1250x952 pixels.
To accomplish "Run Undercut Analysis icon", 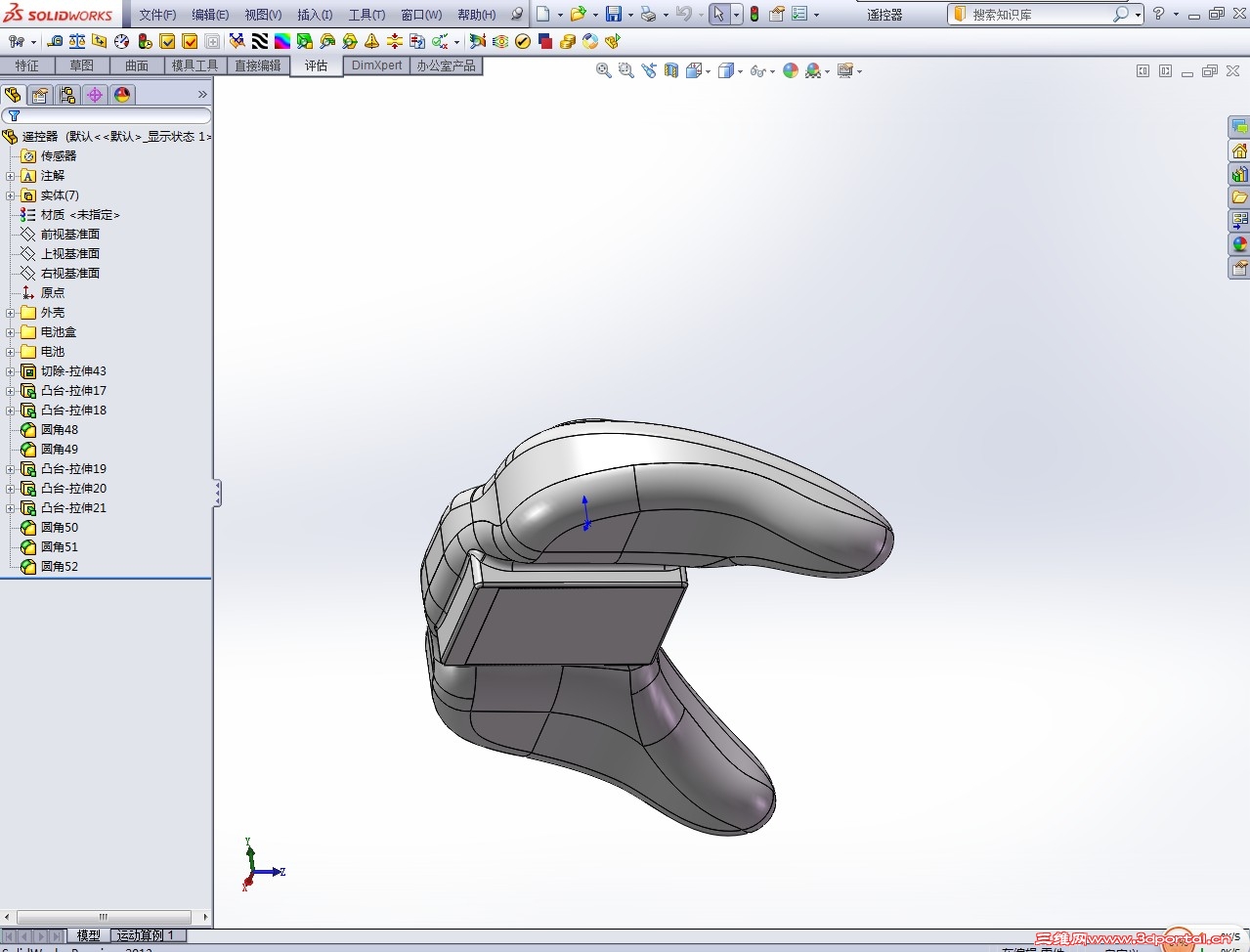I will pos(327,41).
